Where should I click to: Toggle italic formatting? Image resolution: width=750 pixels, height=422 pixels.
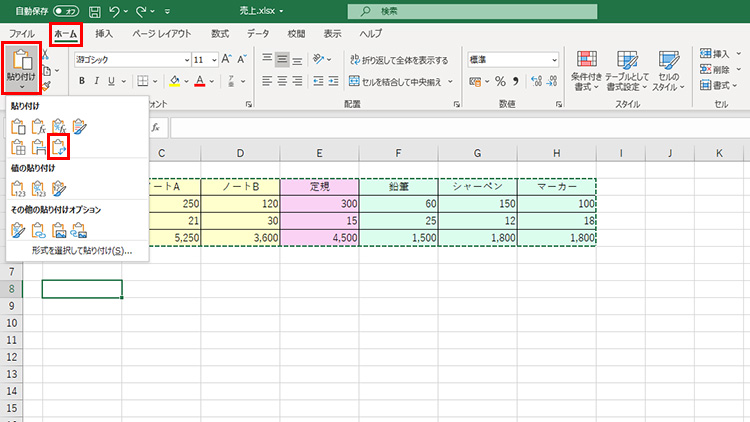click(98, 81)
